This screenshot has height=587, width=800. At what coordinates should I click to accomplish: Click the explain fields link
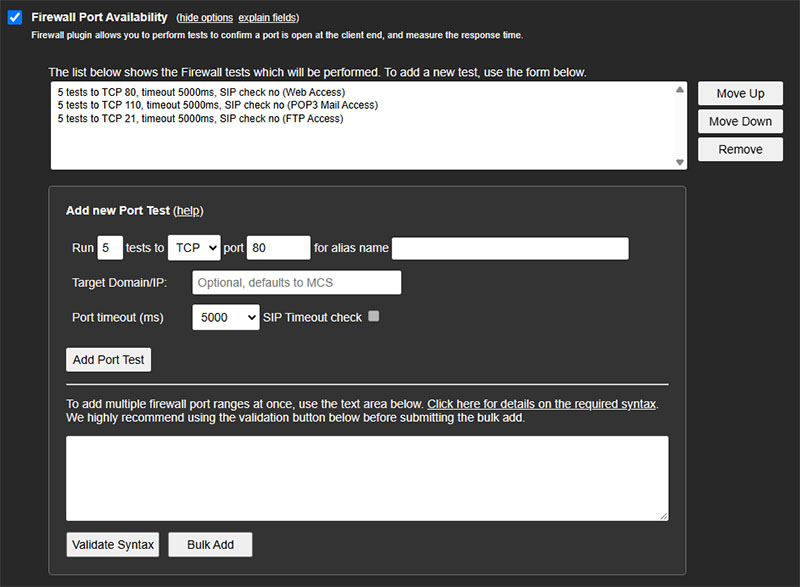(x=267, y=17)
